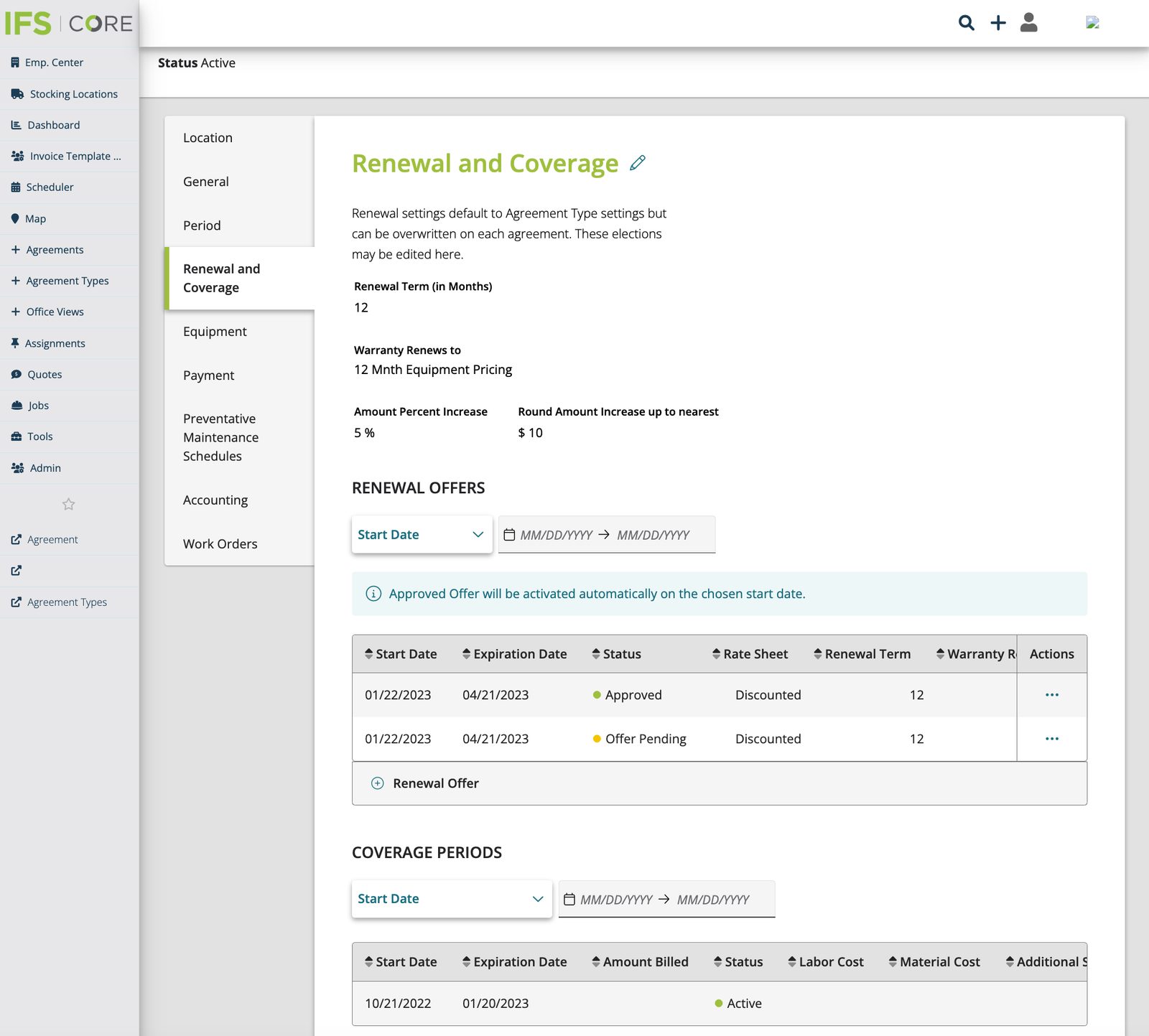
Task: Click calendar icon in Renewal Offers date range
Action: point(509,535)
